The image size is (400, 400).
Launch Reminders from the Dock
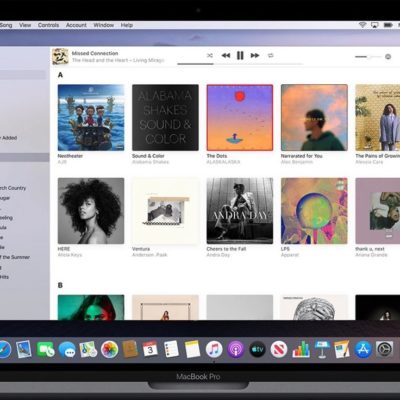coord(172,349)
